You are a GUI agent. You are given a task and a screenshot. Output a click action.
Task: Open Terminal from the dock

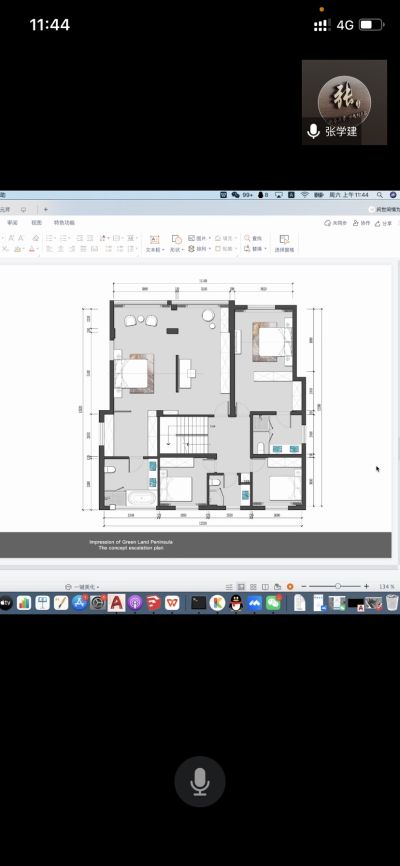pos(199,603)
